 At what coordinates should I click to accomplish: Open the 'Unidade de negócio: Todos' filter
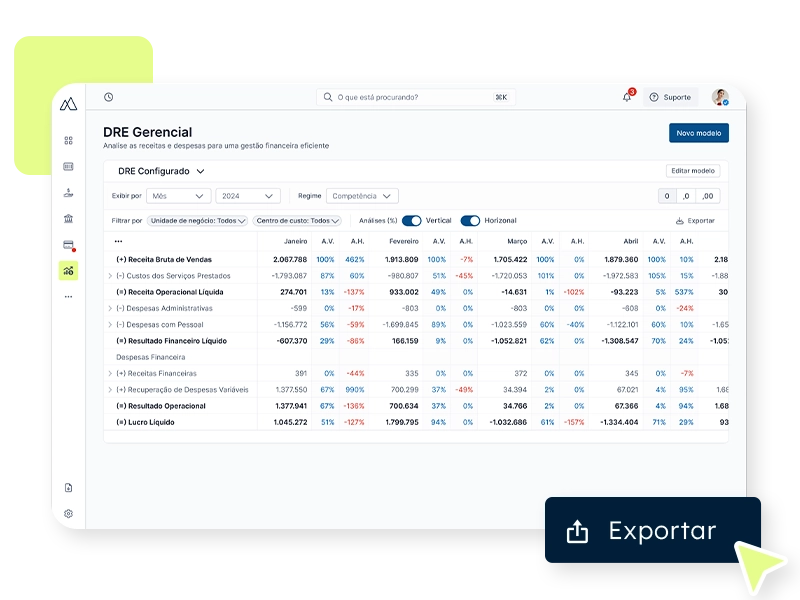198,220
